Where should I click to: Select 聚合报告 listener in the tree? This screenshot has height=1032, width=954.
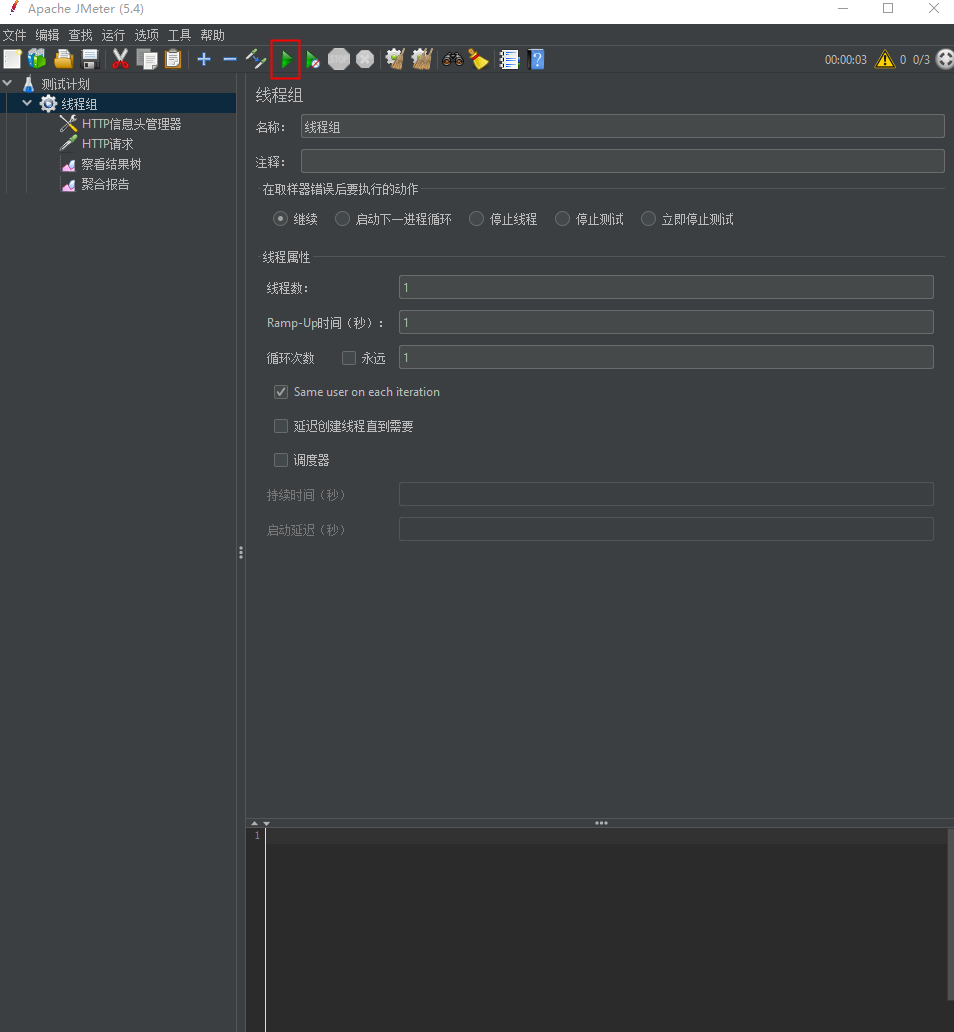(105, 184)
